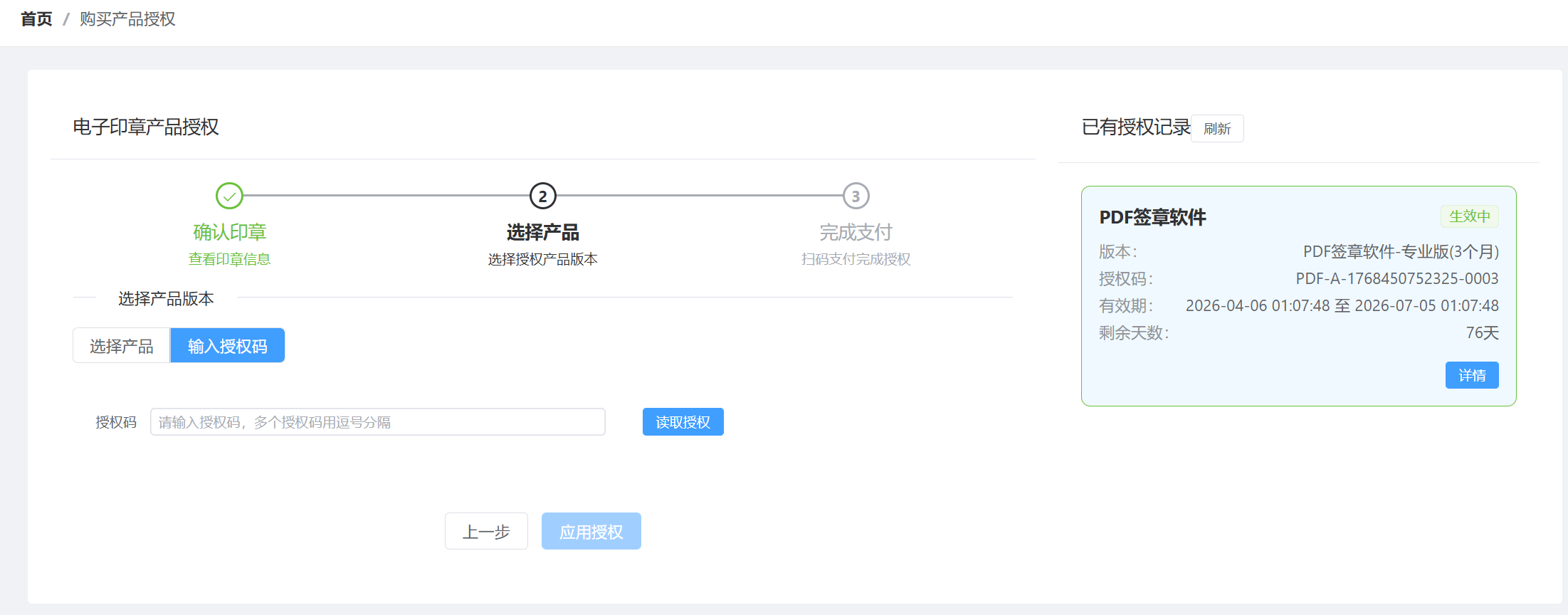Click the 完成支付 step title
This screenshot has height=615, width=1568.
(x=856, y=232)
